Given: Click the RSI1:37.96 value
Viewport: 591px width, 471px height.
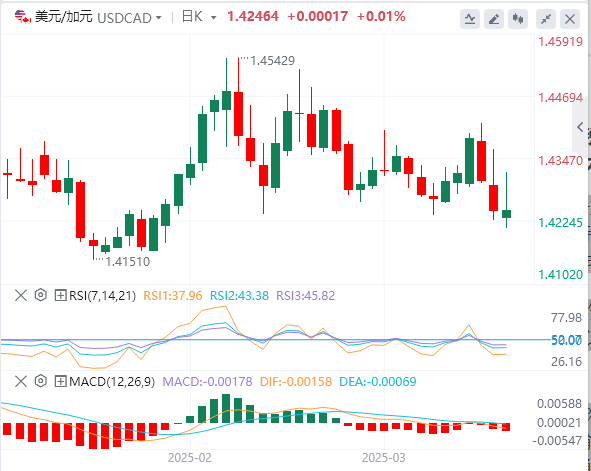Looking at the screenshot, I should point(173,296).
